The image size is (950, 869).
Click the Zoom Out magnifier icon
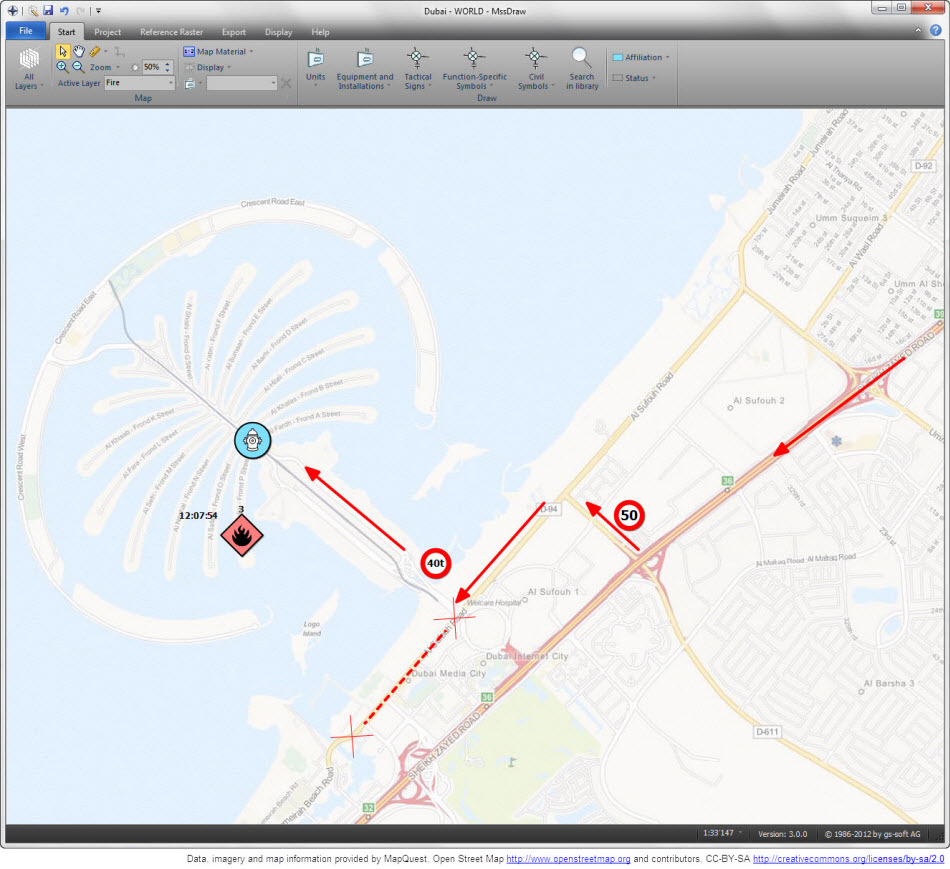click(x=77, y=66)
